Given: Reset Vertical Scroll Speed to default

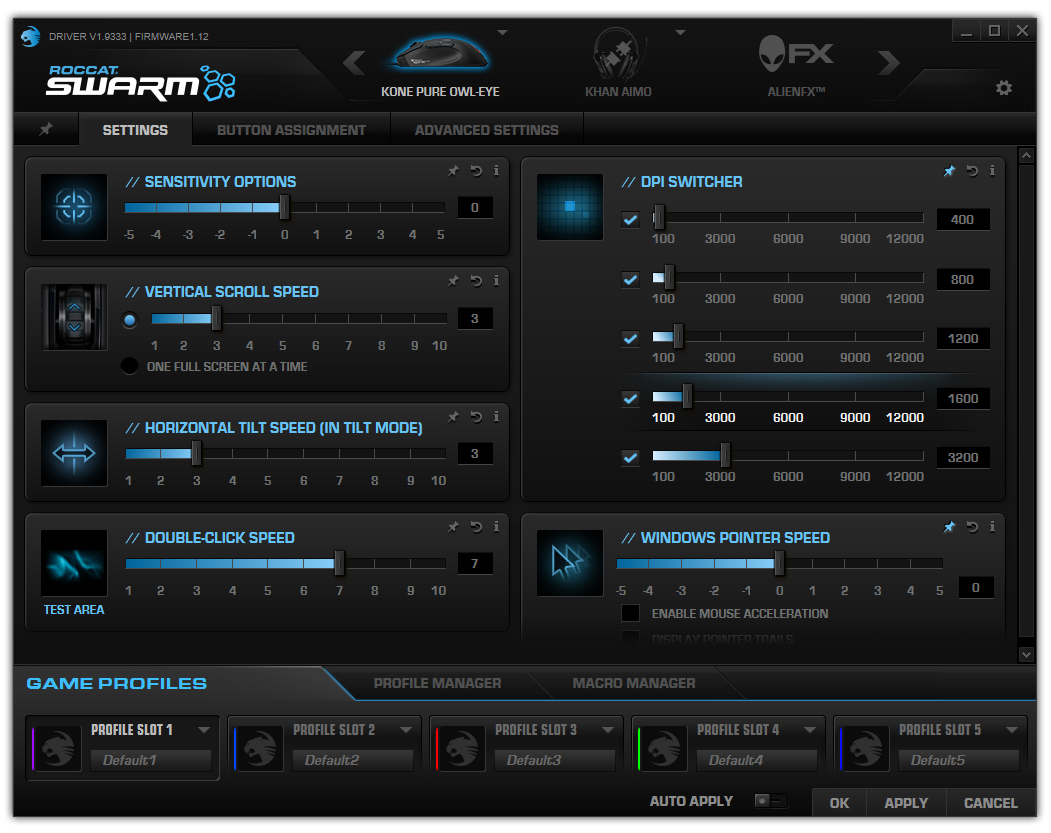Looking at the screenshot, I should click(476, 281).
